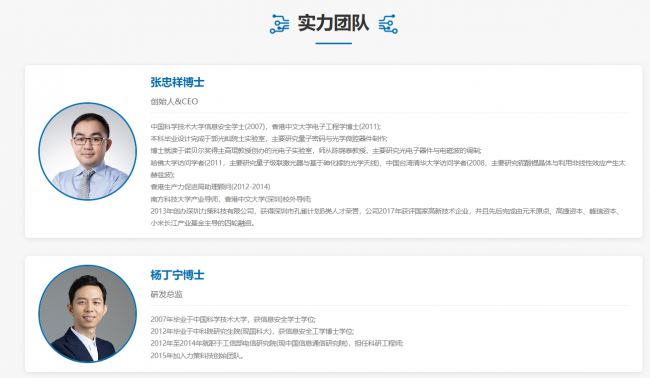Viewport: 650px width, 378px height.
Task: Click the circuit icon left of 实力团队
Action: point(279,24)
